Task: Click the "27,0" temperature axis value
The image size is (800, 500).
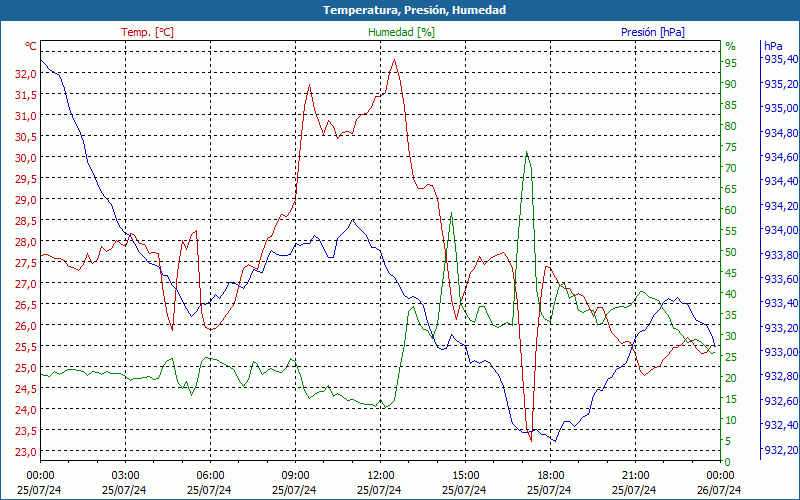Action: coord(26,284)
